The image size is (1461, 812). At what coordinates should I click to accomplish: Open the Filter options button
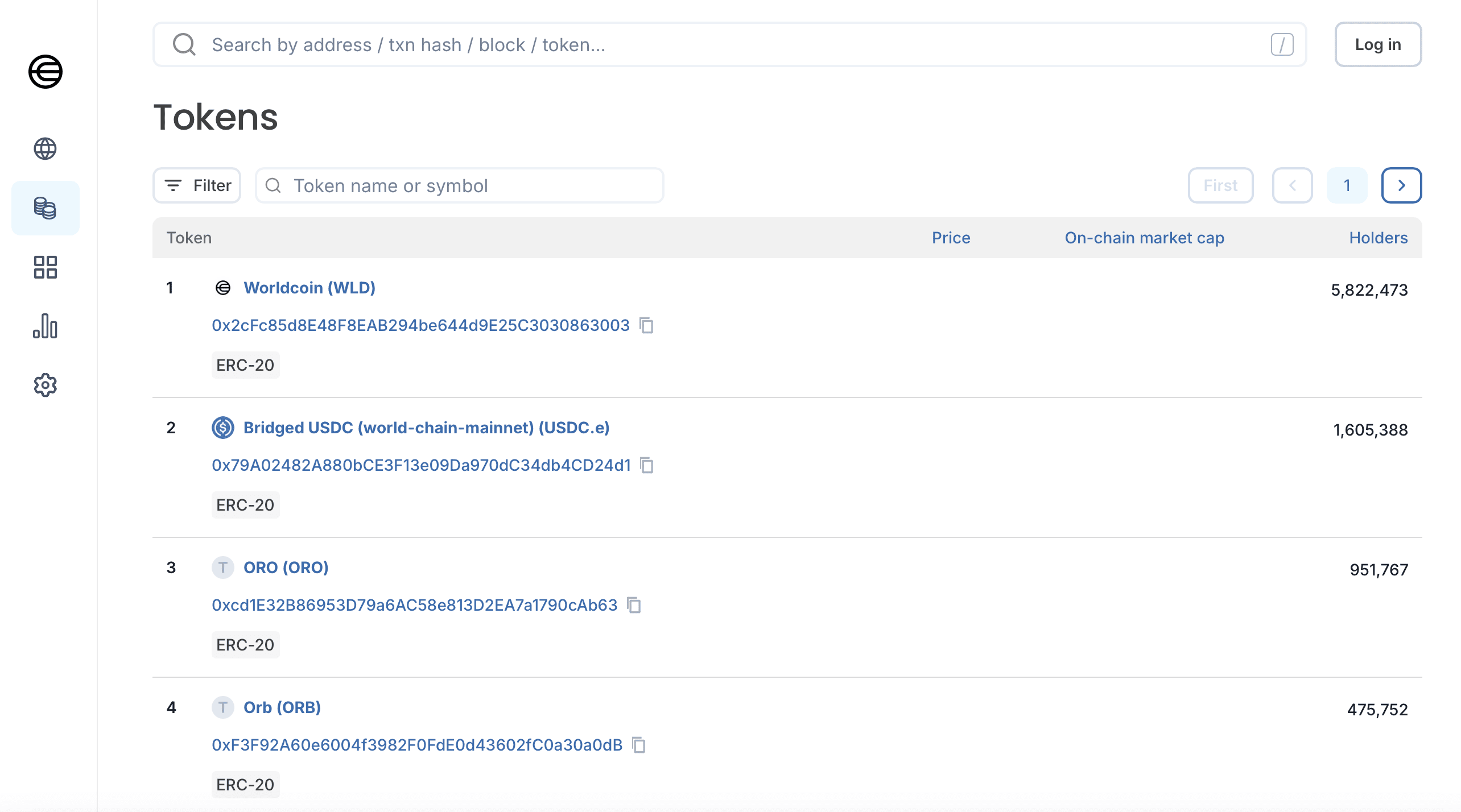(x=197, y=185)
